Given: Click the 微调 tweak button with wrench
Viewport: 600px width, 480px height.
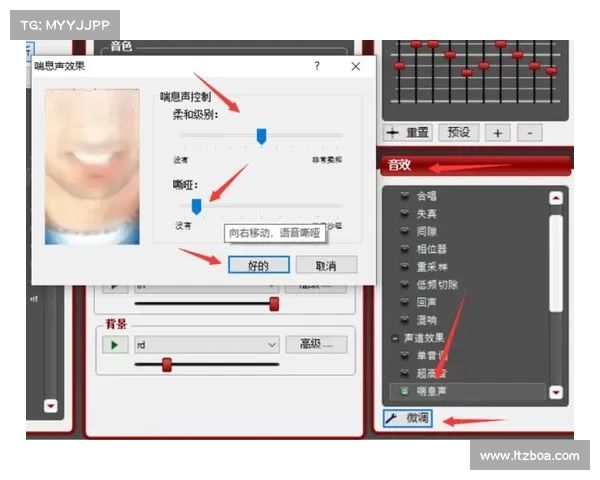Looking at the screenshot, I should point(408,418).
